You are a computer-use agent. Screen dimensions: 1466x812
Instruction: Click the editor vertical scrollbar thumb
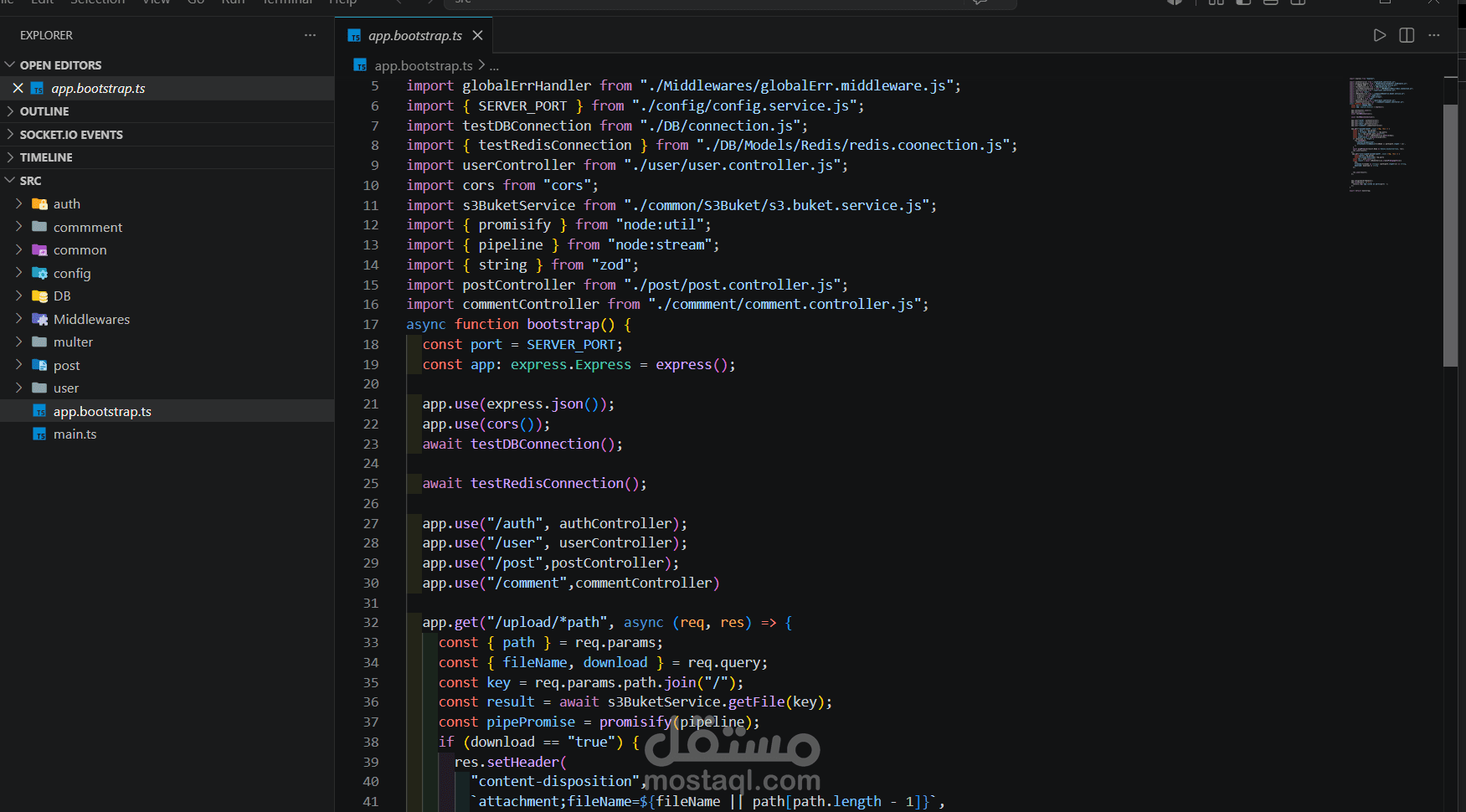point(1450,235)
